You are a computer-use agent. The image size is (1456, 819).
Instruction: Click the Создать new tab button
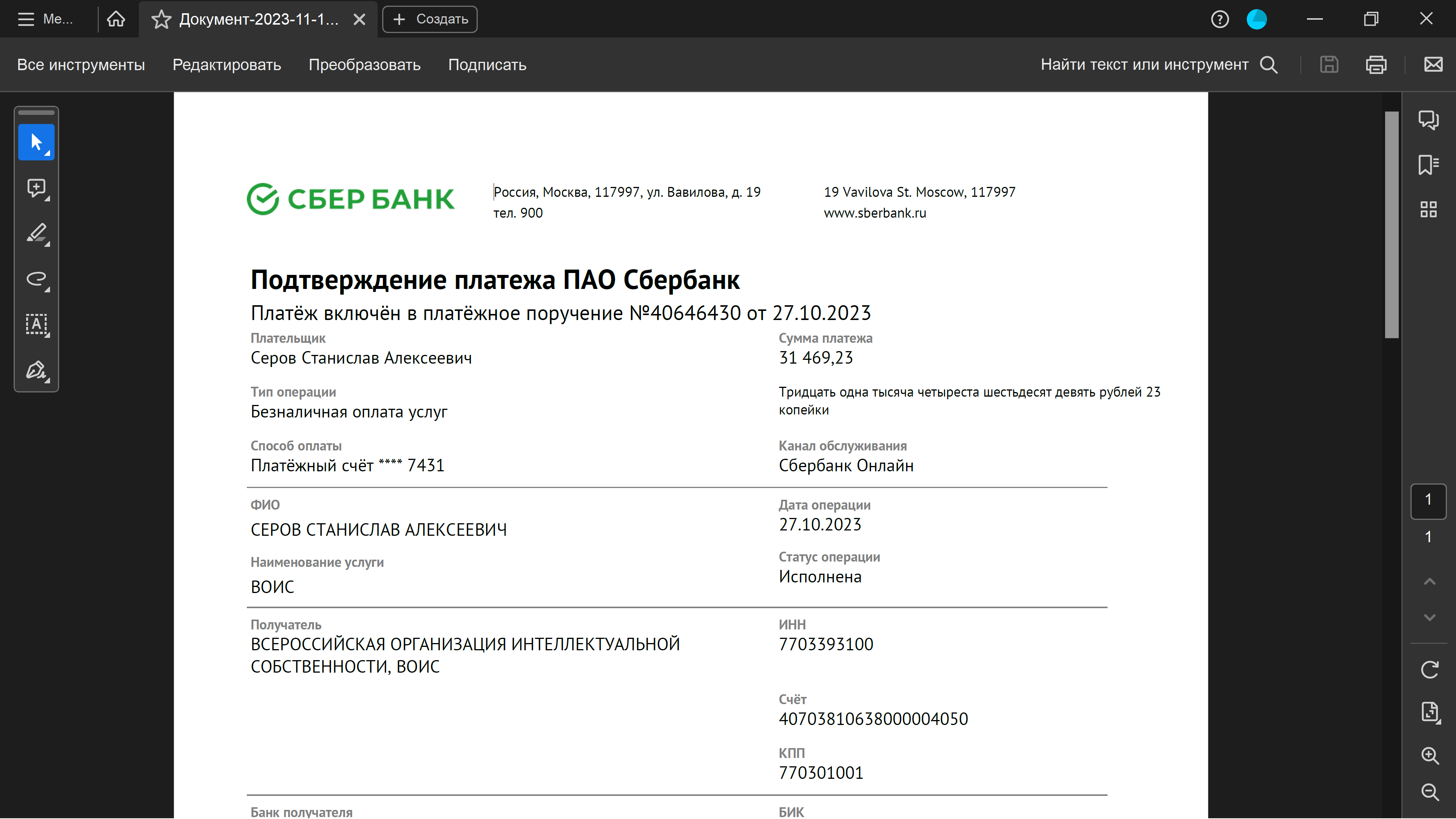point(430,19)
